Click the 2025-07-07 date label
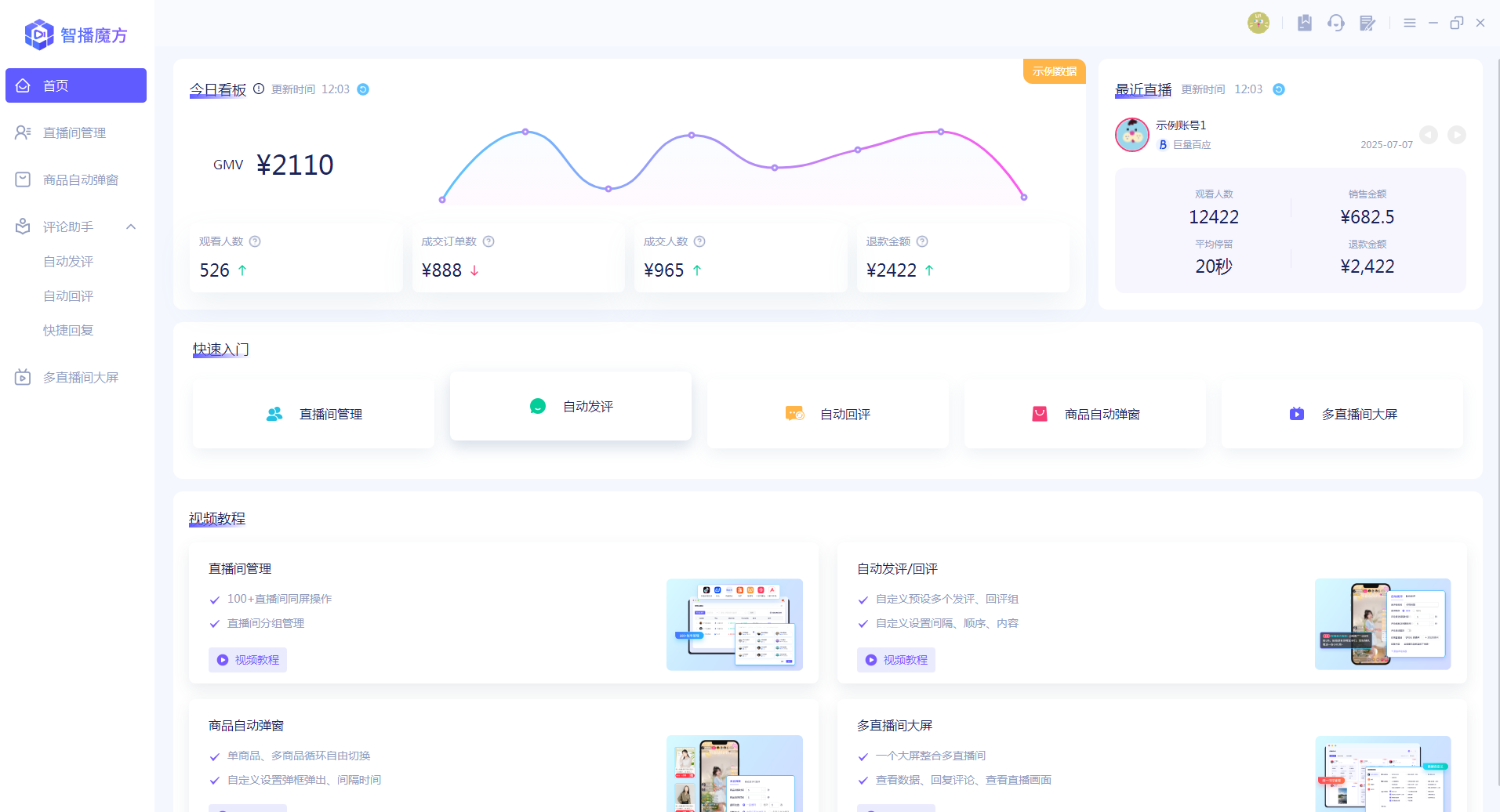This screenshot has height=812, width=1500. [1386, 145]
